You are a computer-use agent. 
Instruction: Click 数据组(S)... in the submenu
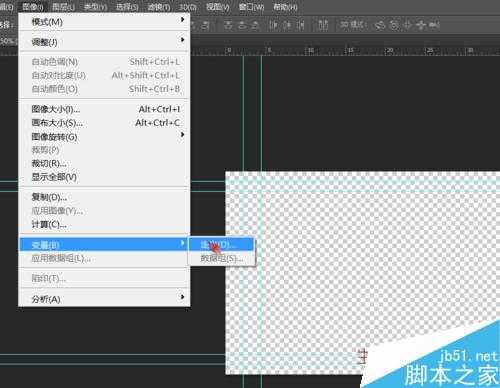[222, 258]
